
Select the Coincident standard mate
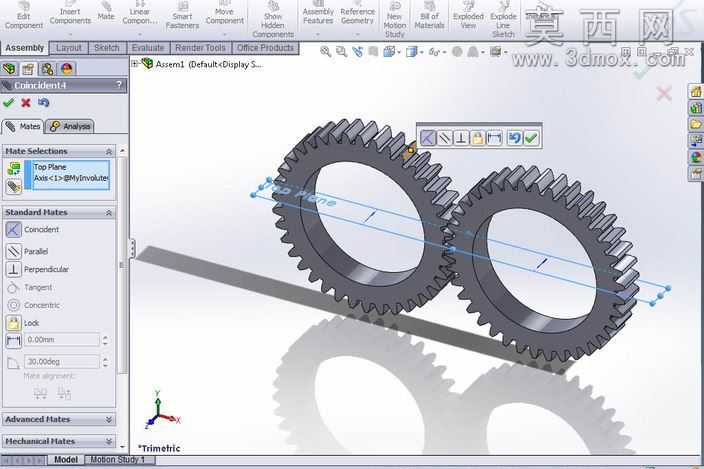pos(13,230)
